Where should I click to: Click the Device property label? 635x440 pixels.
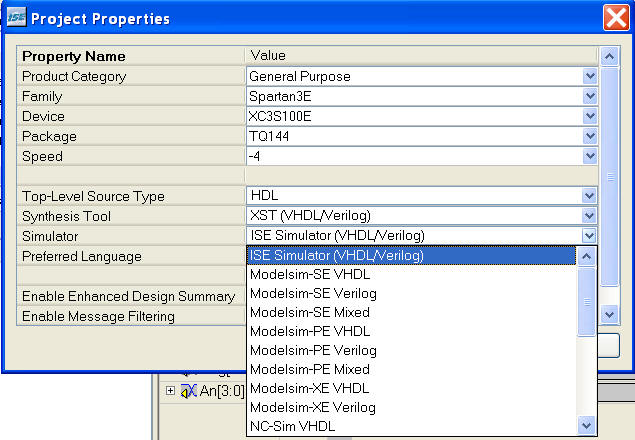point(43,116)
